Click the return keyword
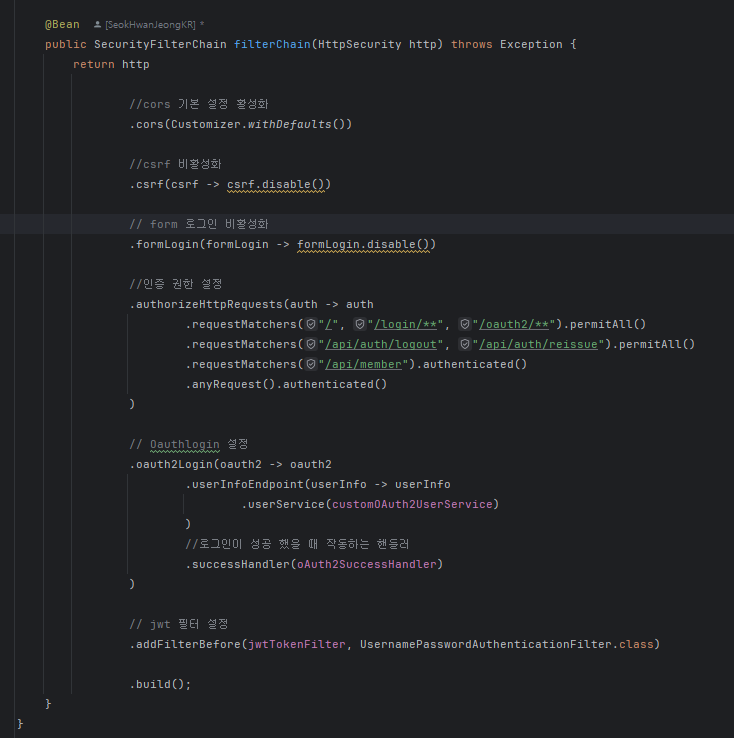This screenshot has width=734, height=738. click(x=94, y=64)
